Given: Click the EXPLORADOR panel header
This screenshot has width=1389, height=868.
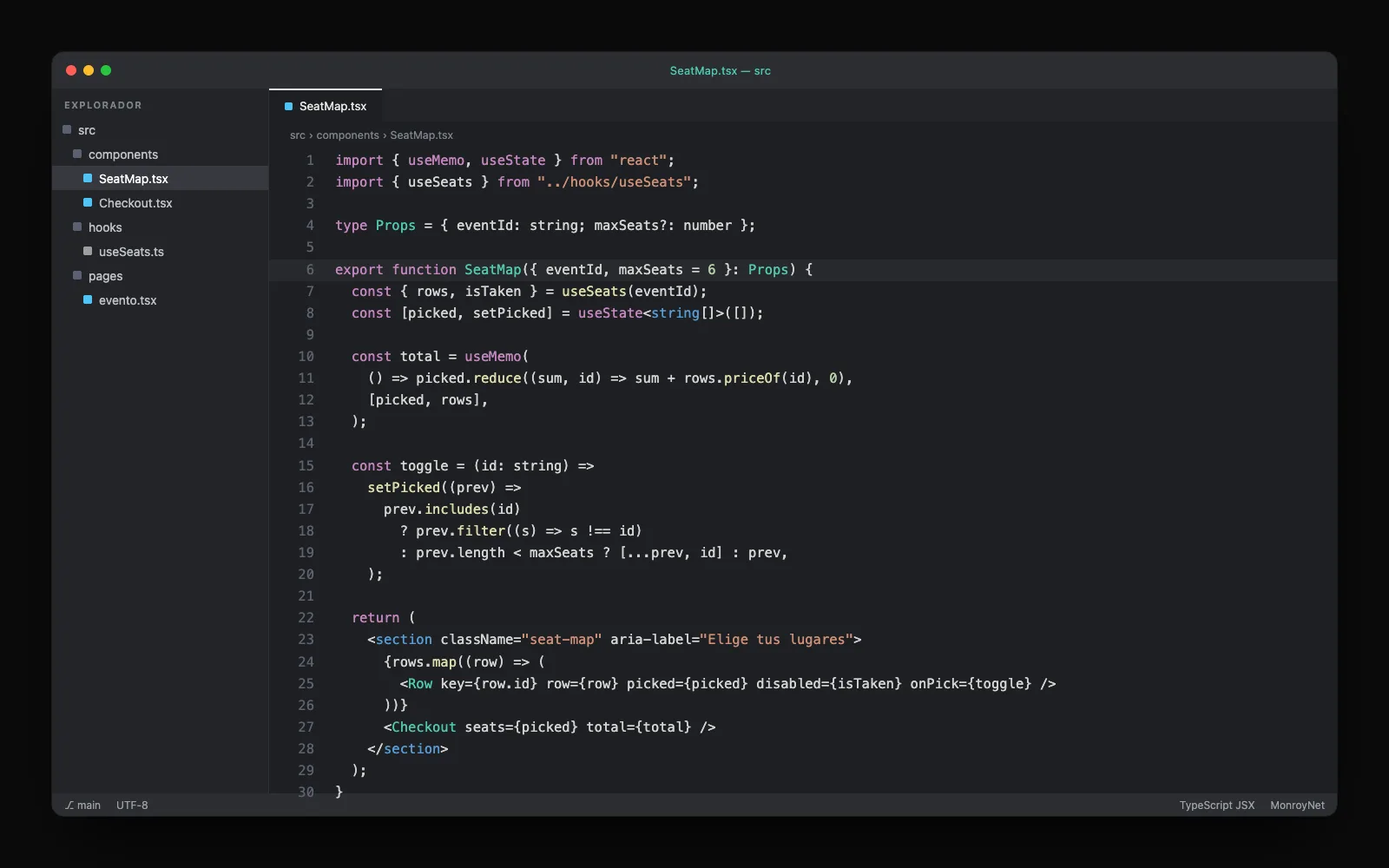Looking at the screenshot, I should click(102, 105).
